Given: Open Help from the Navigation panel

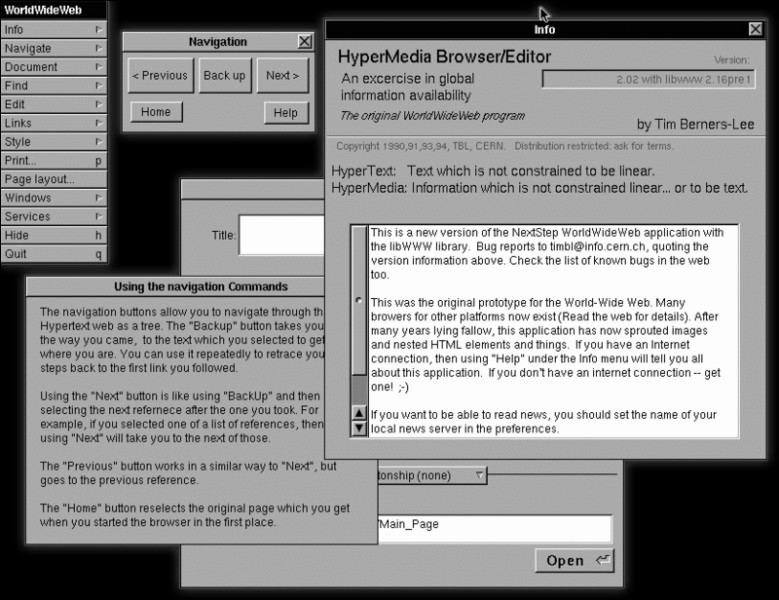Looking at the screenshot, I should click(x=286, y=113).
